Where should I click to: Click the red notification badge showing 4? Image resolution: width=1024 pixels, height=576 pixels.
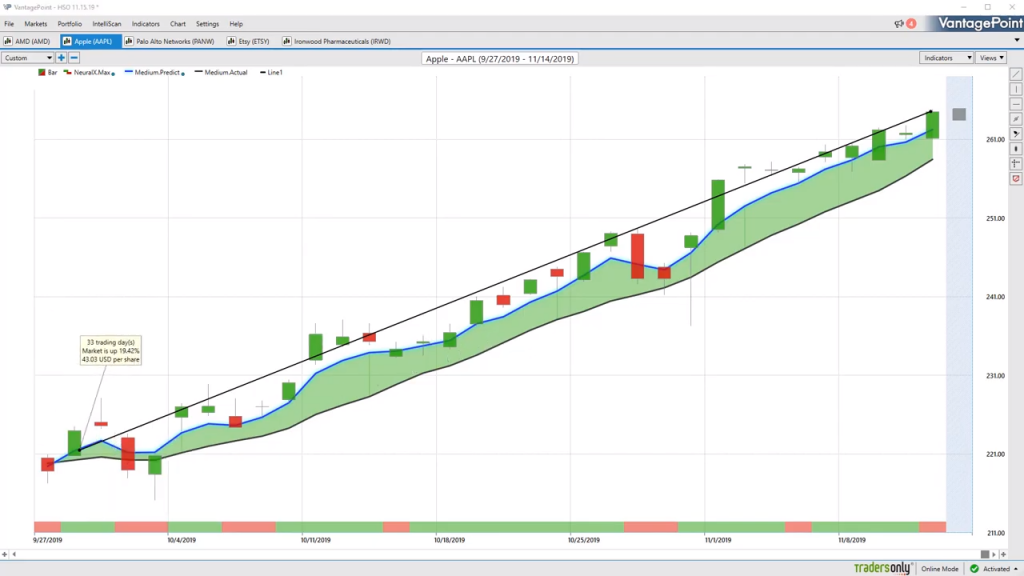click(911, 24)
